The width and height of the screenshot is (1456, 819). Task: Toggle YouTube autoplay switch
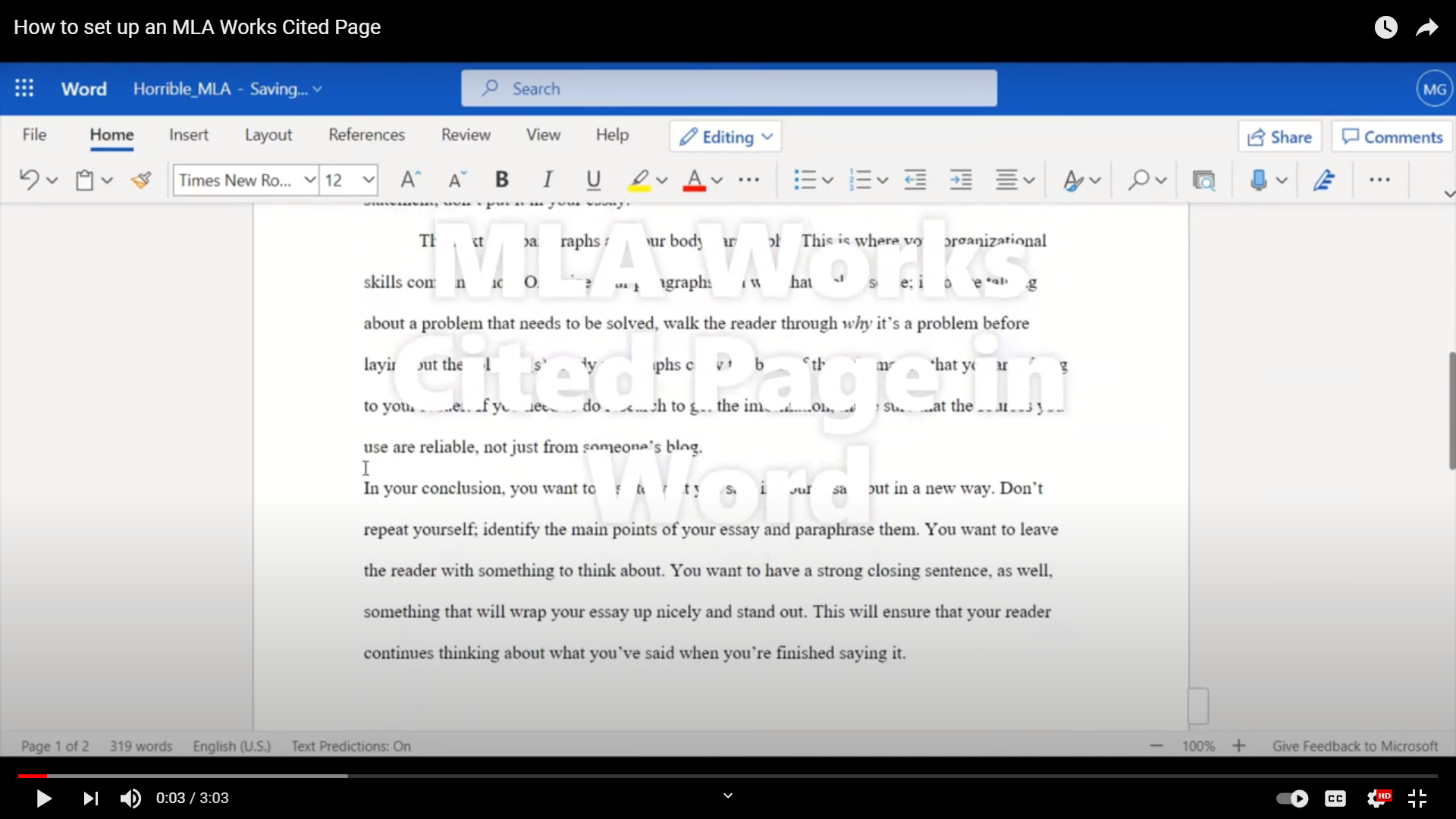(x=1292, y=799)
